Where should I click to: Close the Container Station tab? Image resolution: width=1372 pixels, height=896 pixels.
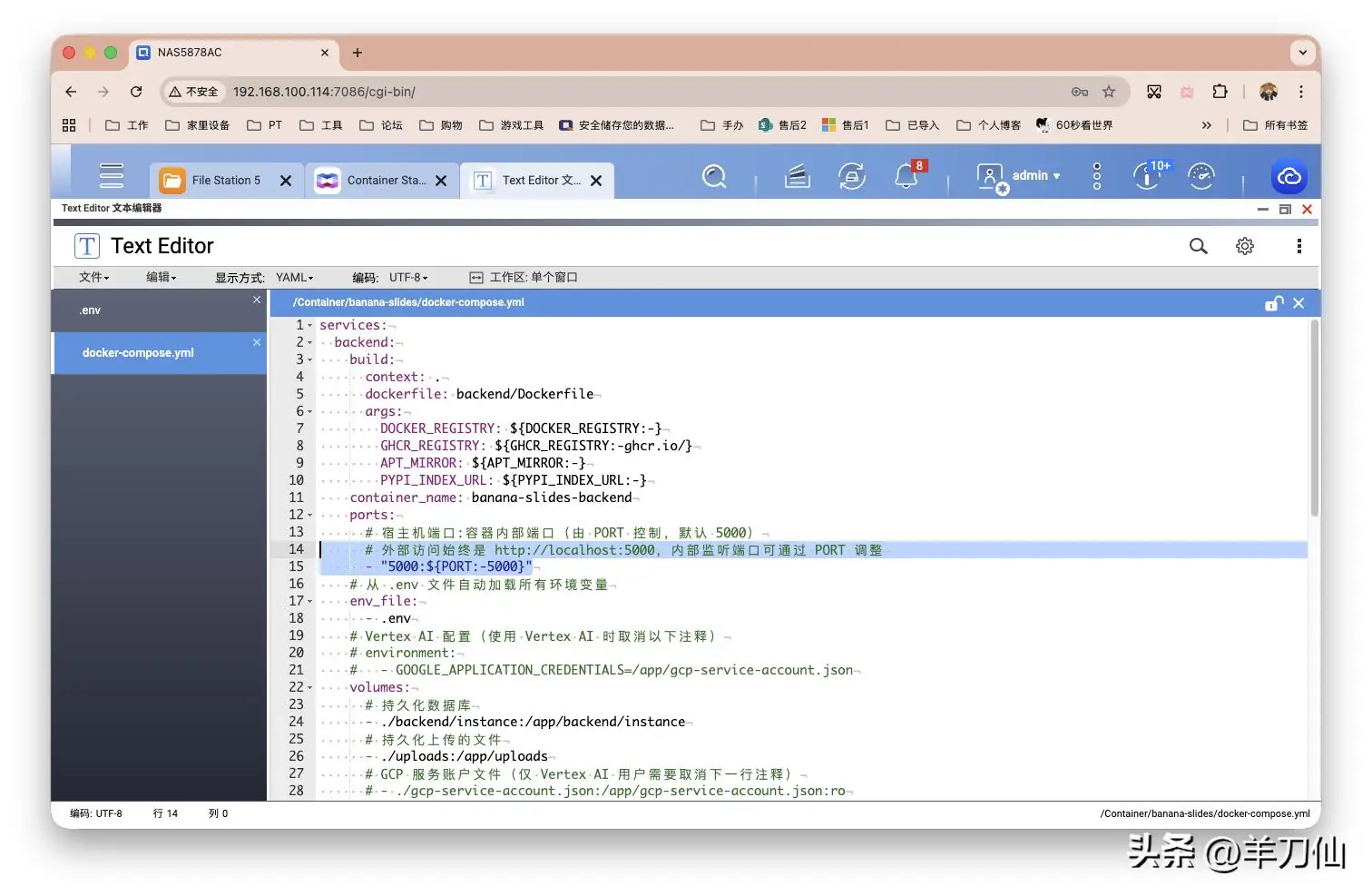coord(441,181)
